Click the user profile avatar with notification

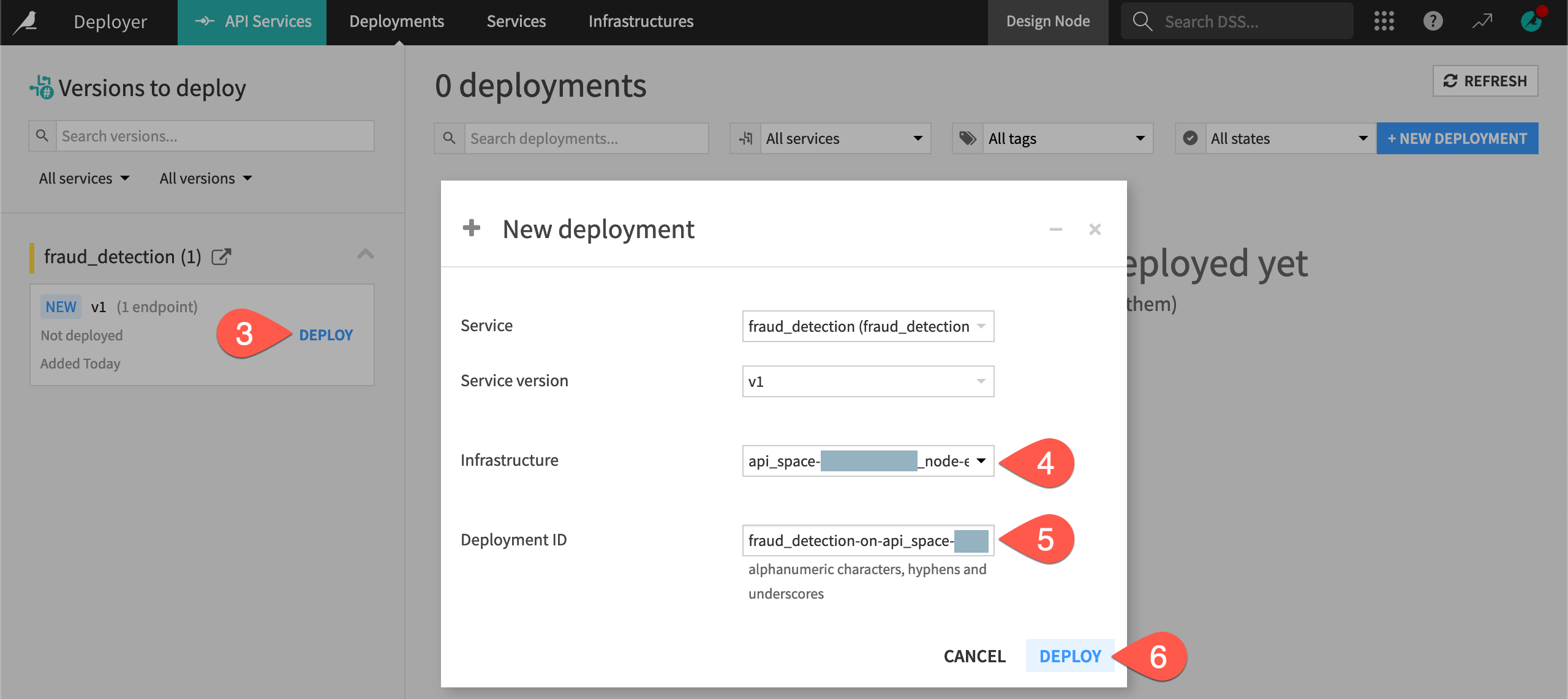(x=1530, y=21)
